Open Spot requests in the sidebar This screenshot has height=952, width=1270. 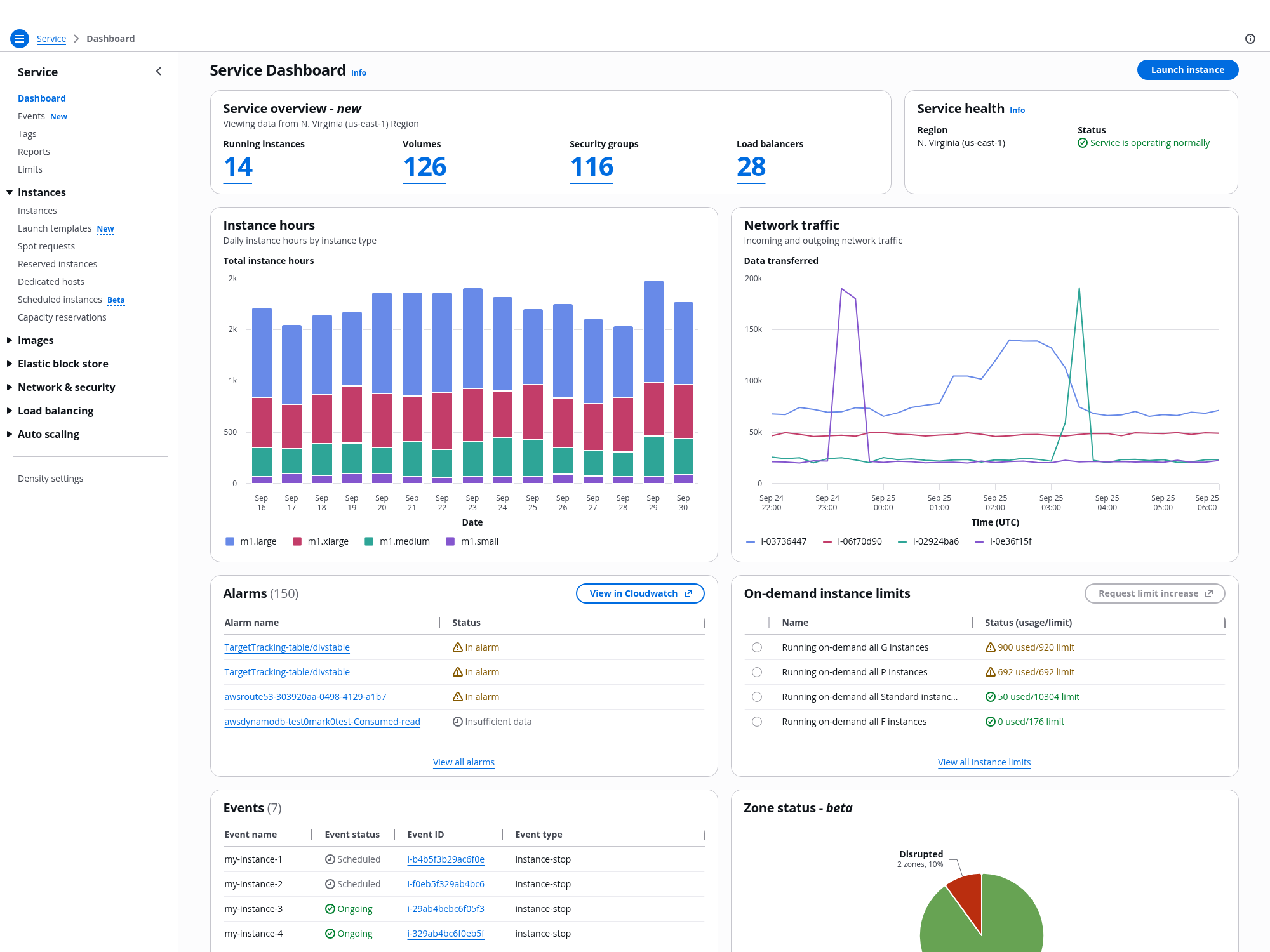coord(46,246)
